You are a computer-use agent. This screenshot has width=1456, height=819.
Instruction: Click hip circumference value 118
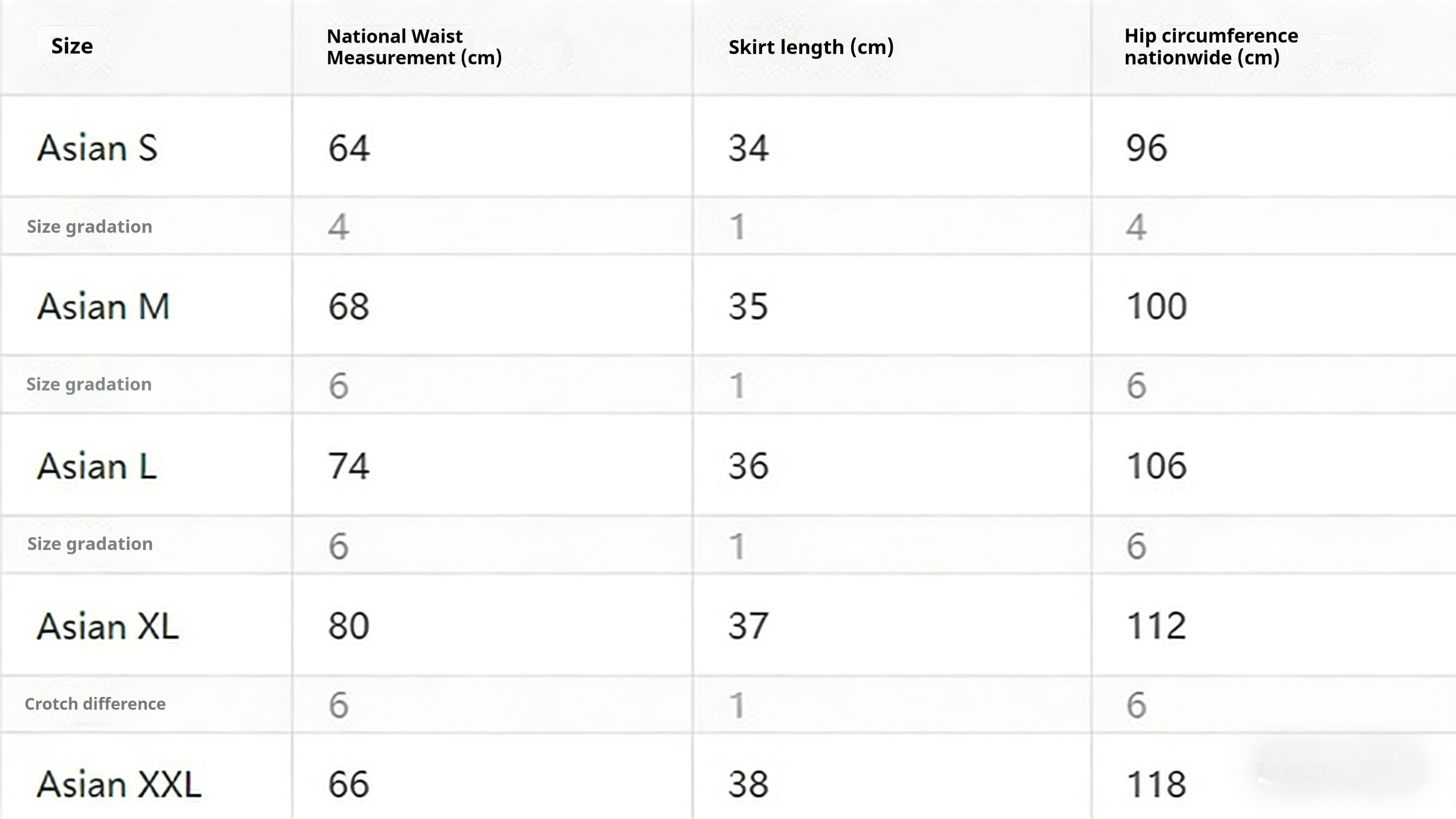pos(1156,785)
